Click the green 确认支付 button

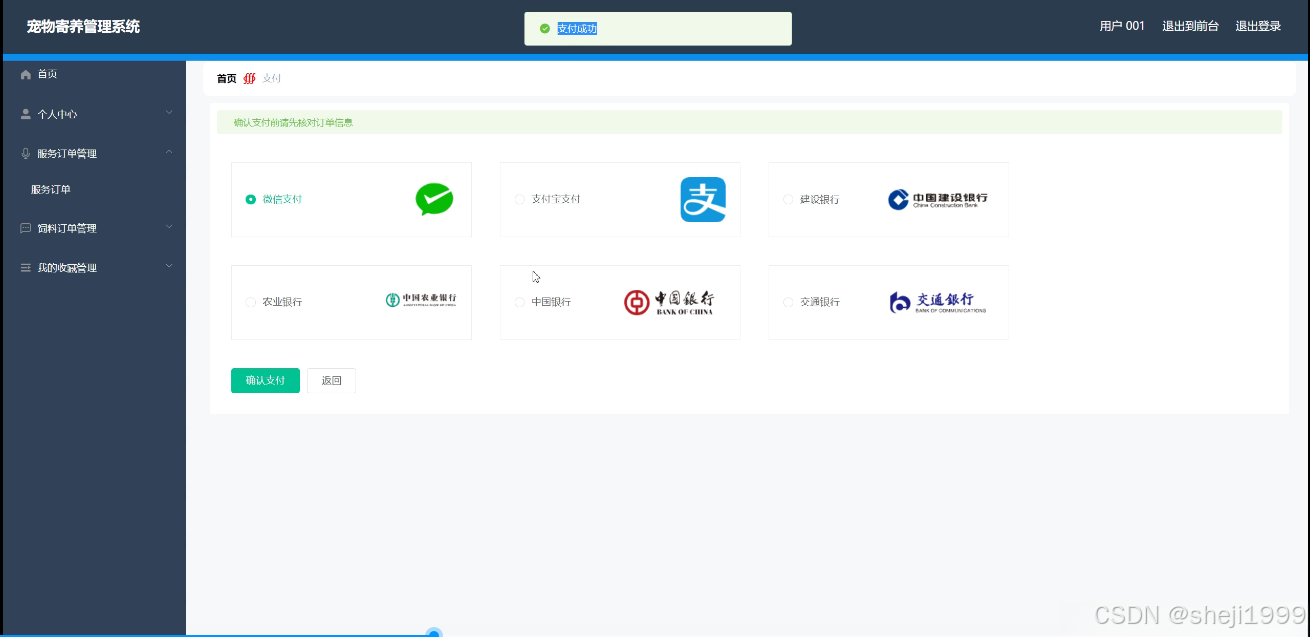pyautogui.click(x=265, y=380)
